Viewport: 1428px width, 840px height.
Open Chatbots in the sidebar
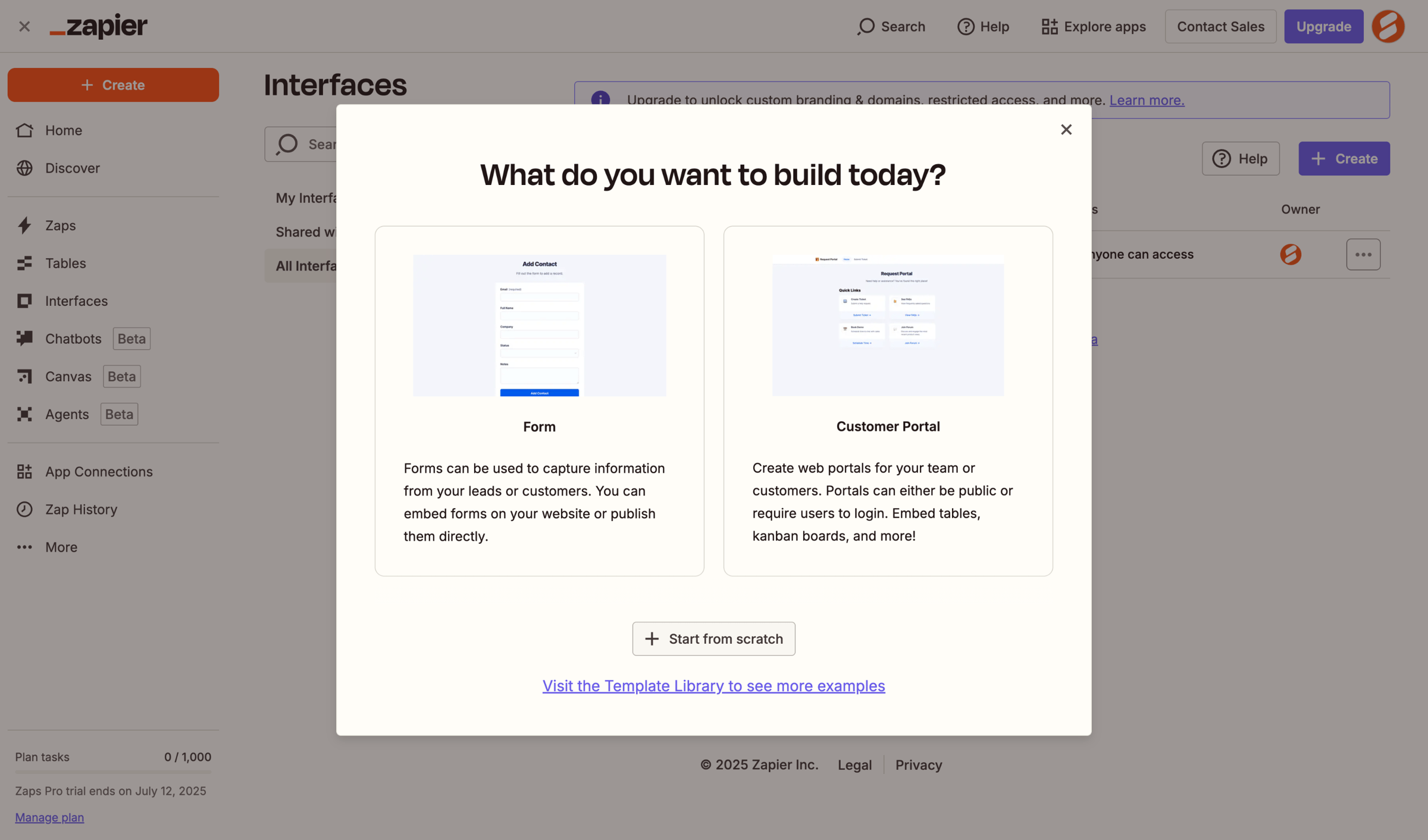113,338
